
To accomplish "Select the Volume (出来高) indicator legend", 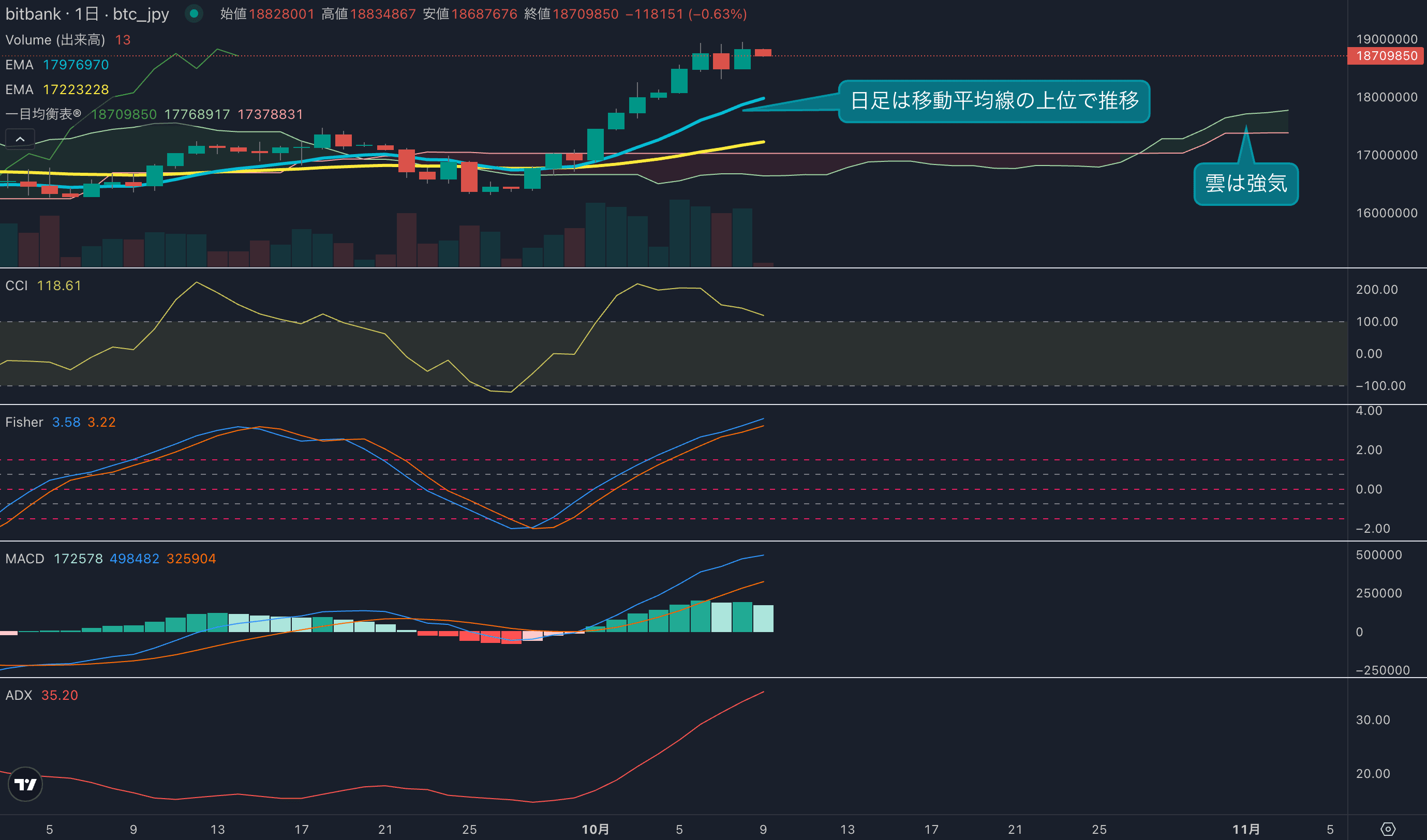I will coord(55,40).
